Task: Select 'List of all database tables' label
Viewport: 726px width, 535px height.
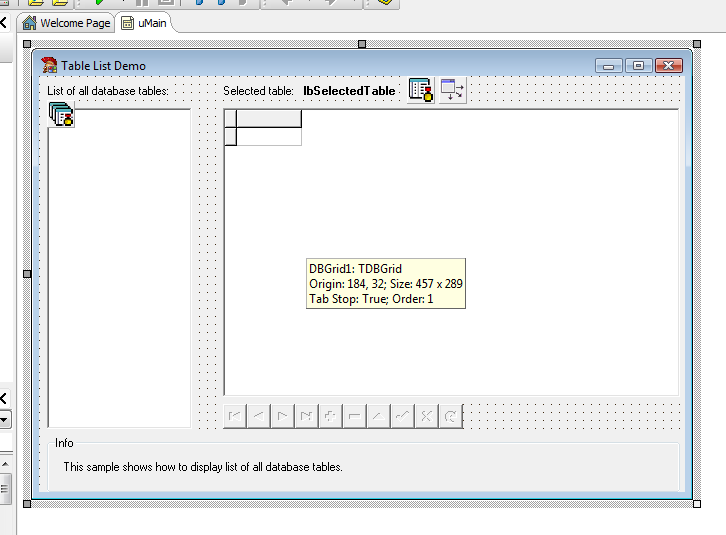Action: 108,91
